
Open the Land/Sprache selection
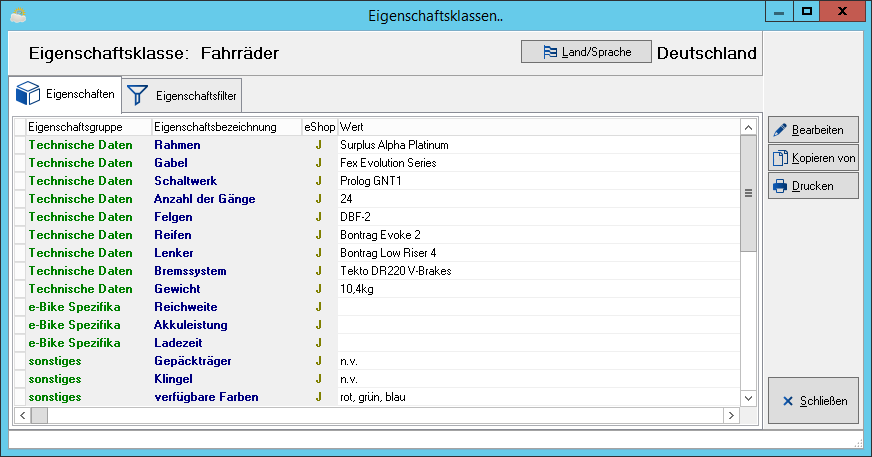coord(586,52)
